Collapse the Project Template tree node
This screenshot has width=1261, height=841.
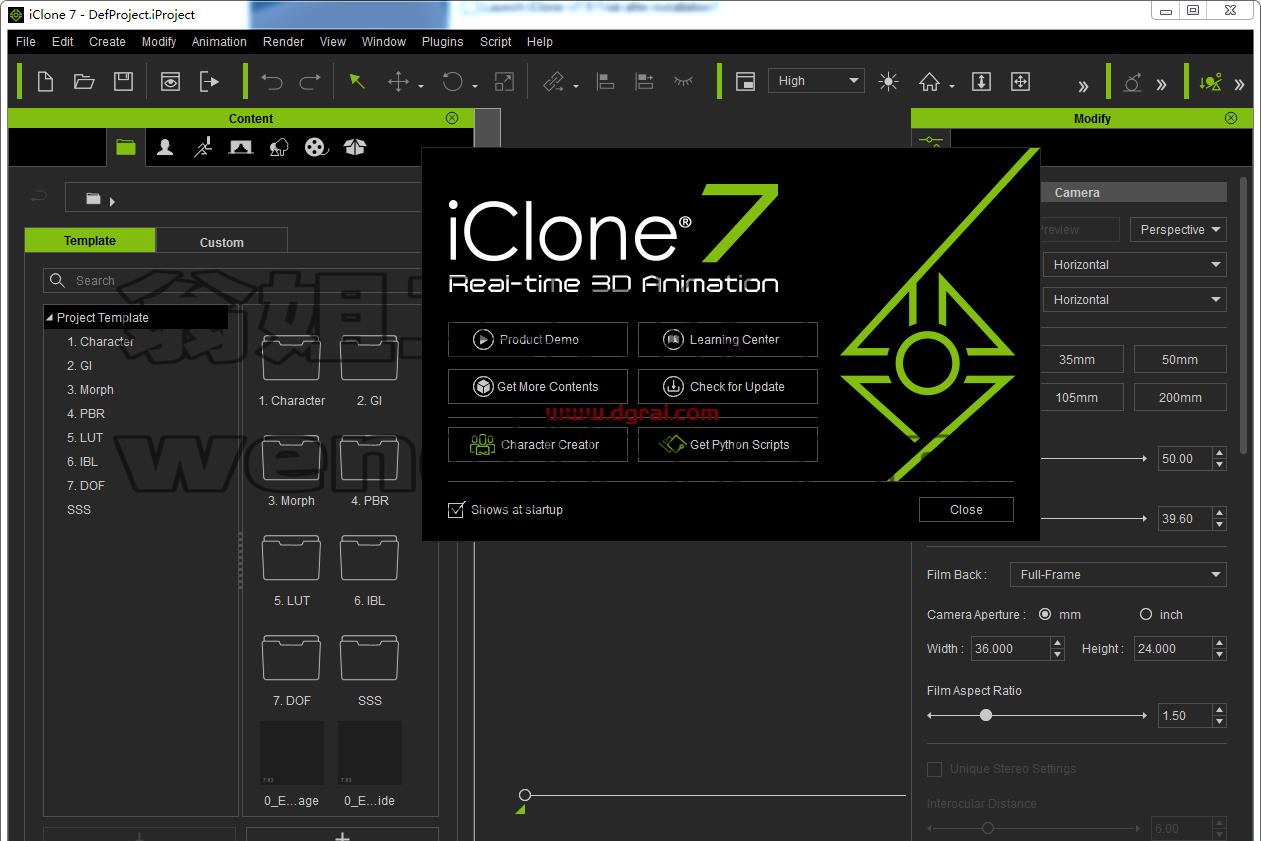(50, 318)
